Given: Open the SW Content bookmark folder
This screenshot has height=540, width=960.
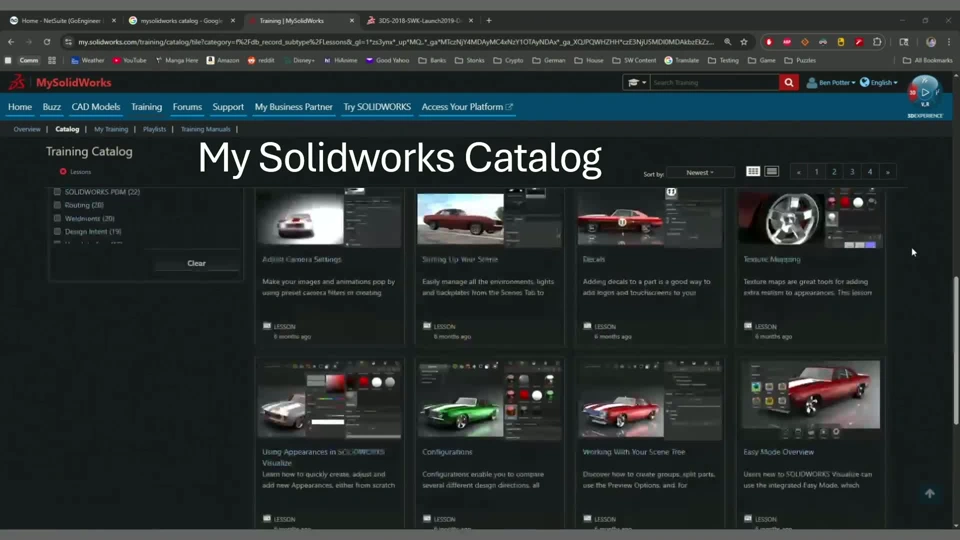Looking at the screenshot, I should (634, 61).
